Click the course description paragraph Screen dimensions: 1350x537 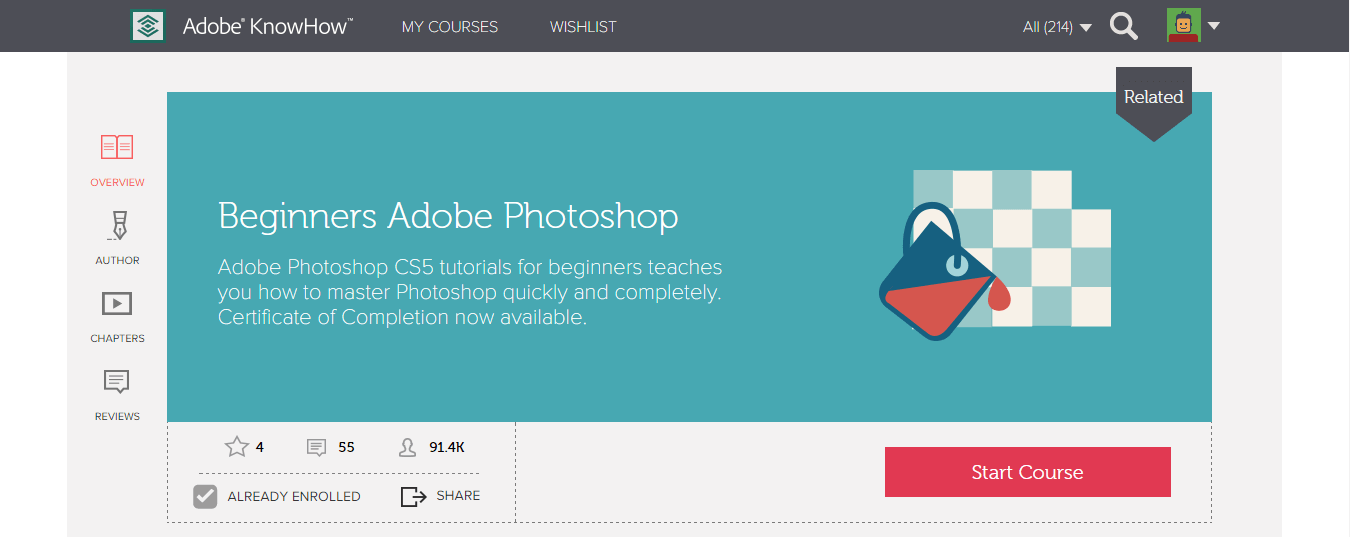(x=470, y=293)
